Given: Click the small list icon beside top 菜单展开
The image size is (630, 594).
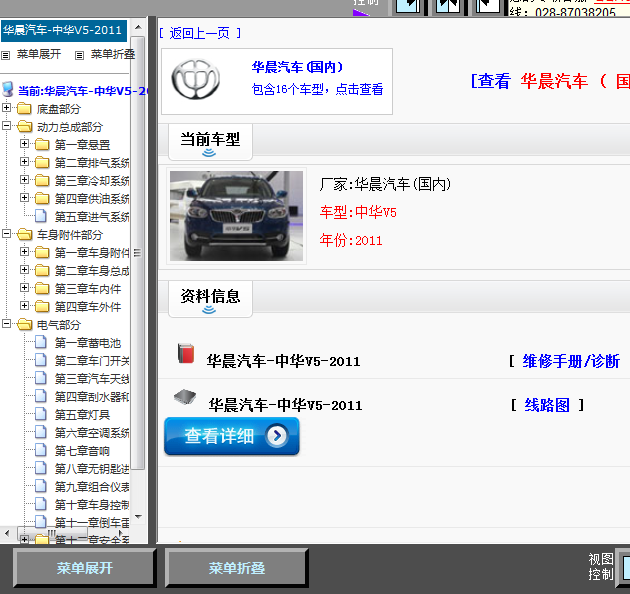Looking at the screenshot, I should tap(5, 55).
